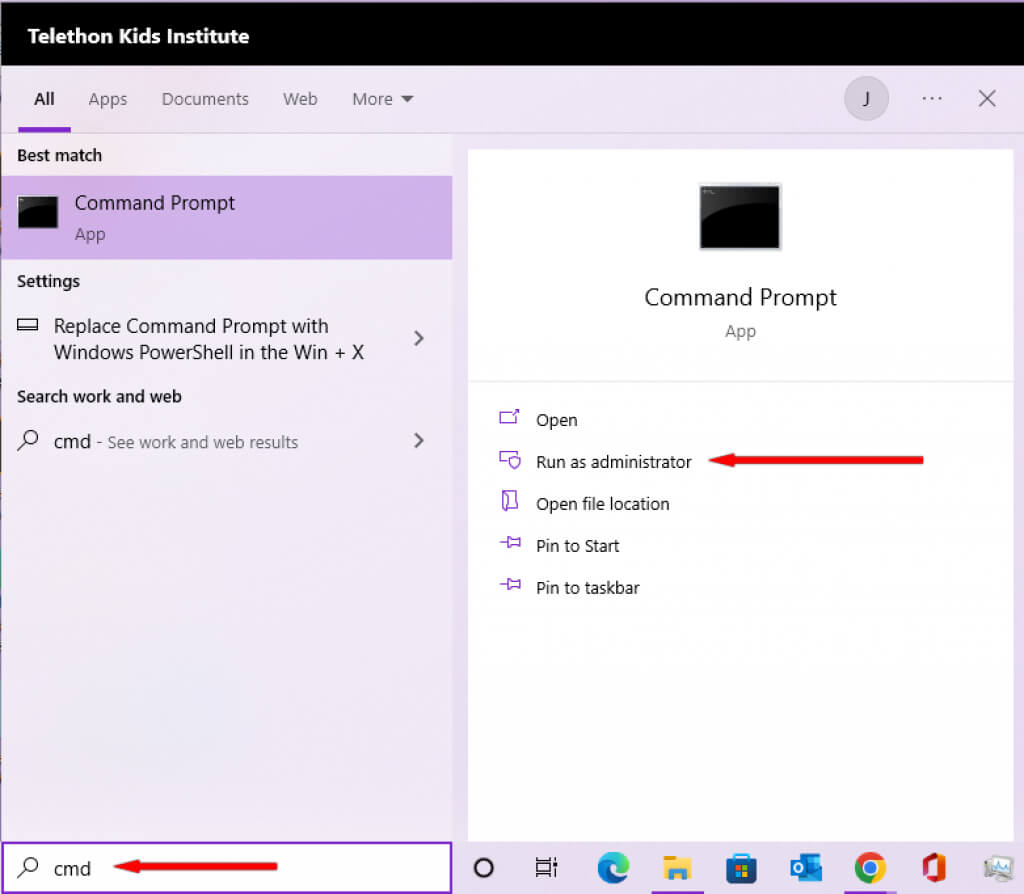This screenshot has width=1024, height=894.
Task: Expand the cmd web results chevron
Action: pyautogui.click(x=419, y=441)
